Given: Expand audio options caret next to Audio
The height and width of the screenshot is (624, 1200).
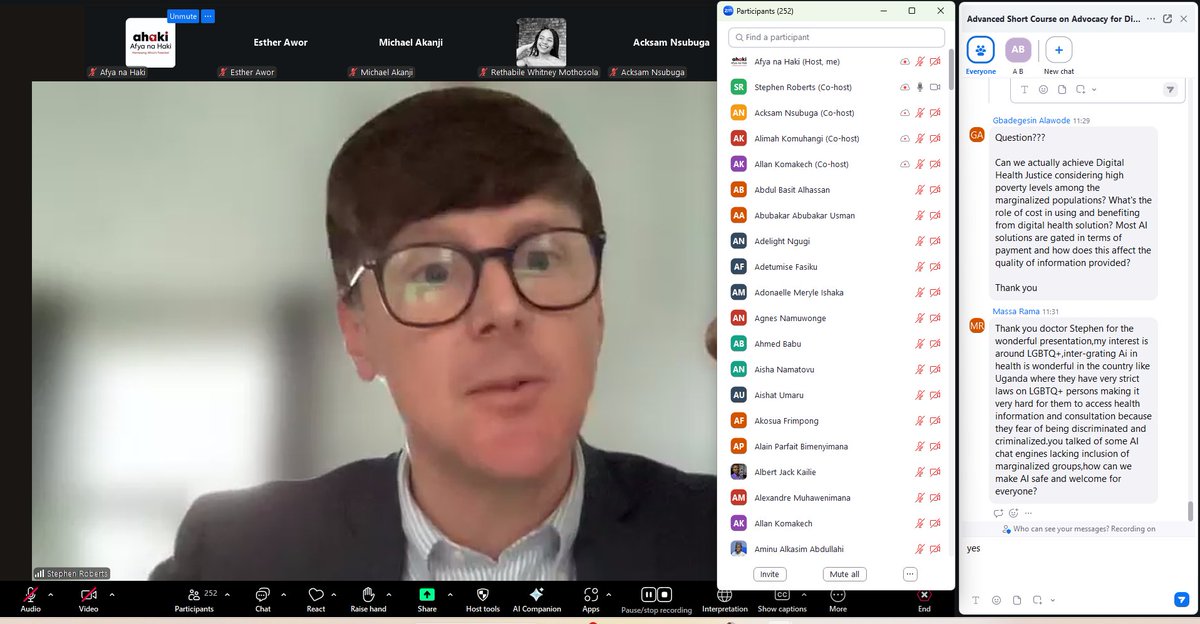Looking at the screenshot, I should [x=53, y=594].
